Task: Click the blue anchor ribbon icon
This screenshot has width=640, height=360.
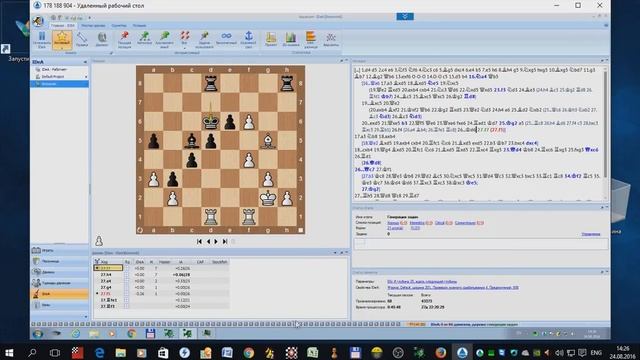Action: tap(249, 36)
